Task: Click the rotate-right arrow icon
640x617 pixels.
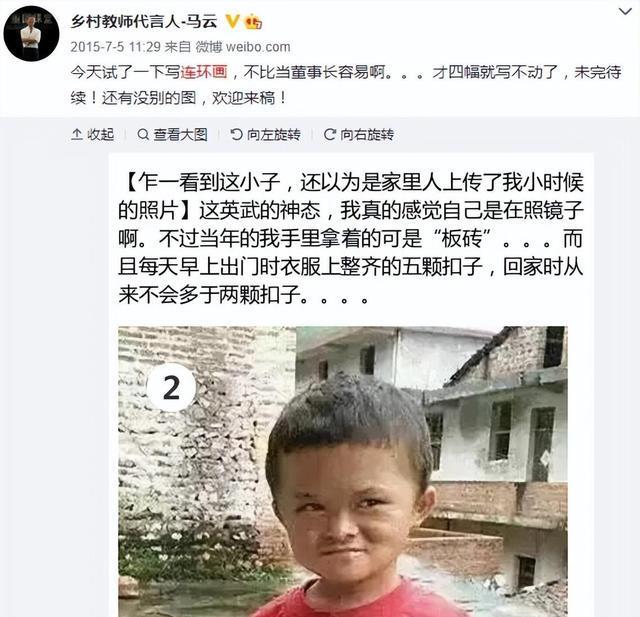Action: 330,134
